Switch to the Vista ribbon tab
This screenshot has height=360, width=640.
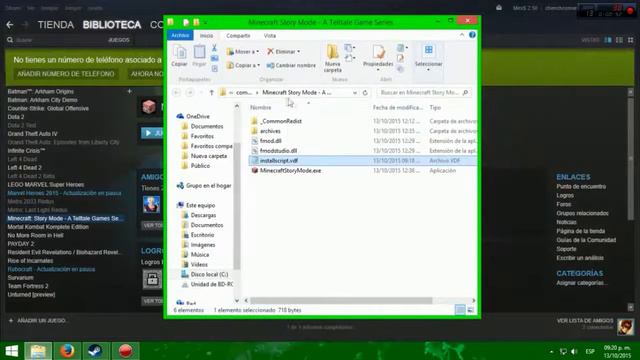tap(270, 36)
